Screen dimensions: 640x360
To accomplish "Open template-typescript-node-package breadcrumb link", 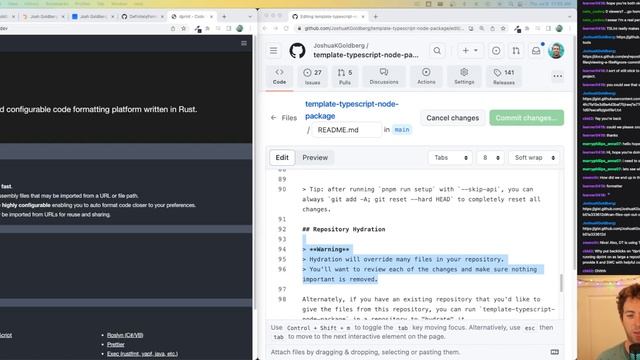I will (351, 110).
